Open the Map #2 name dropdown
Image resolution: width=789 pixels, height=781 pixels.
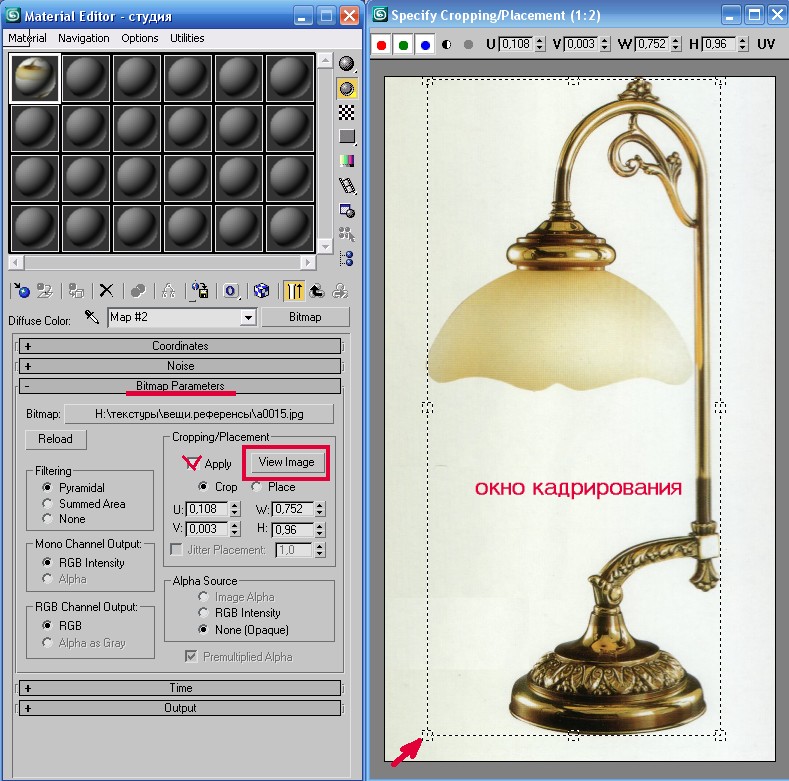point(248,318)
